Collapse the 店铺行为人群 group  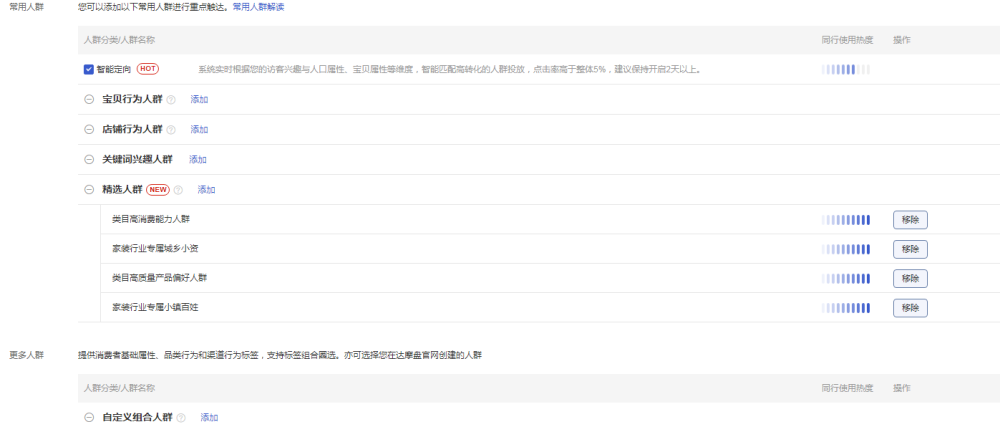point(89,130)
